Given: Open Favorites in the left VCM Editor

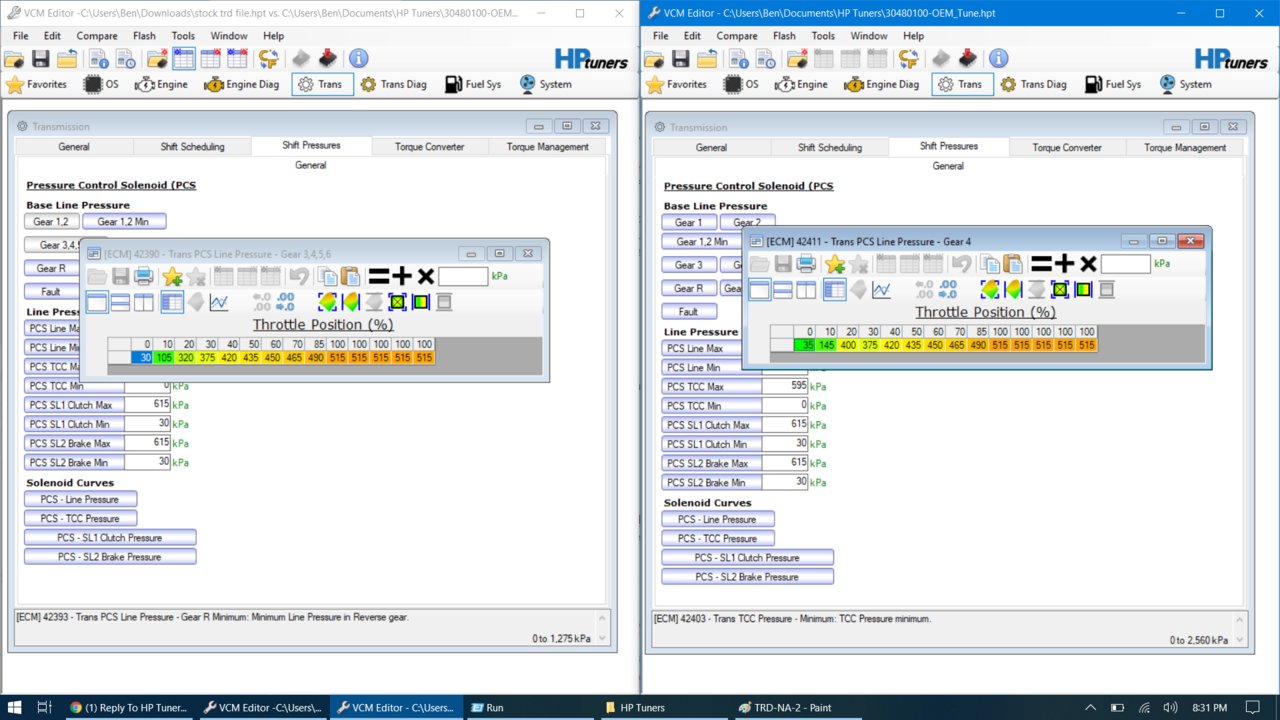Looking at the screenshot, I should click(37, 84).
